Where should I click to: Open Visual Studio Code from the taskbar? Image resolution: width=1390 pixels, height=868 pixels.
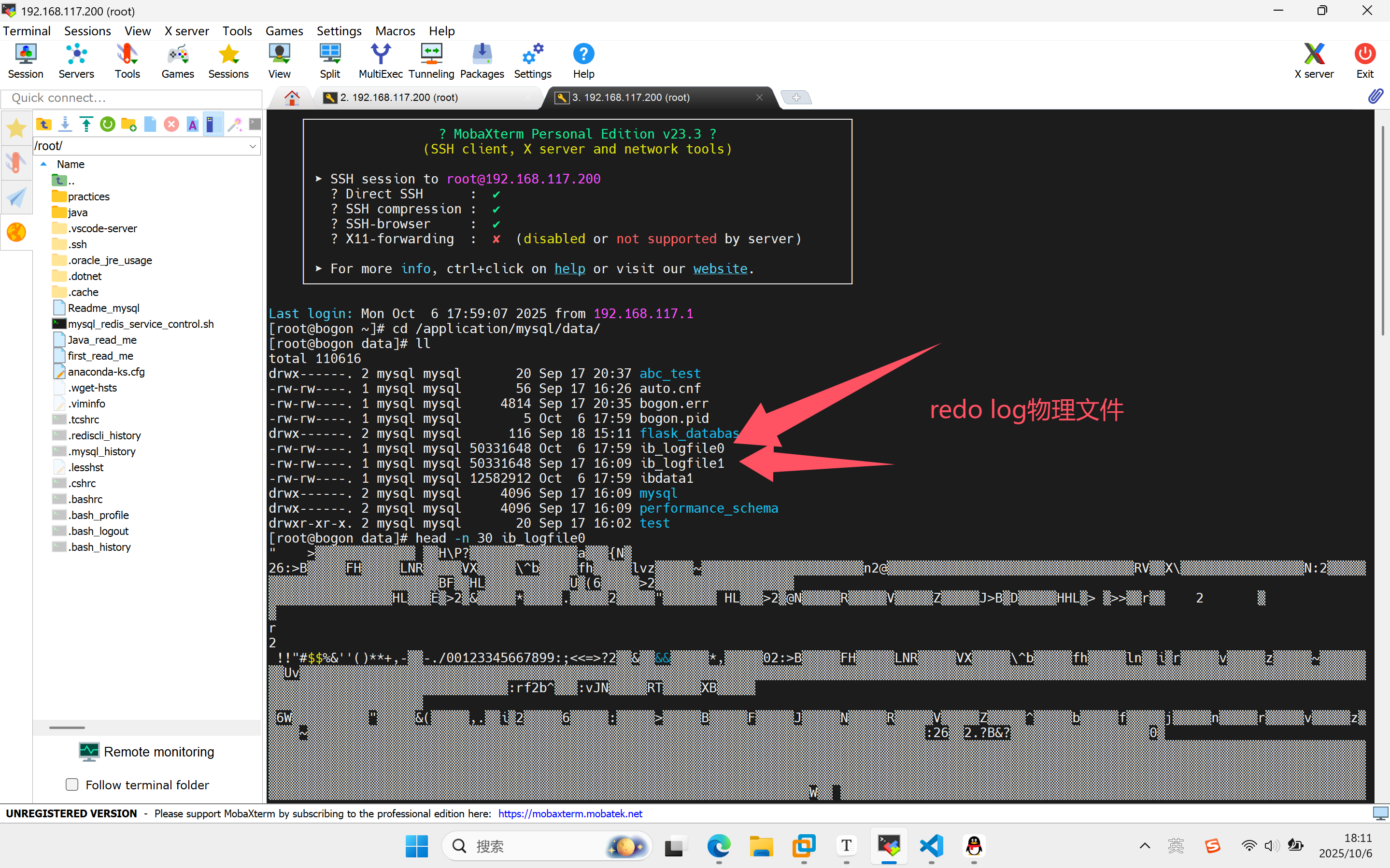point(931,846)
